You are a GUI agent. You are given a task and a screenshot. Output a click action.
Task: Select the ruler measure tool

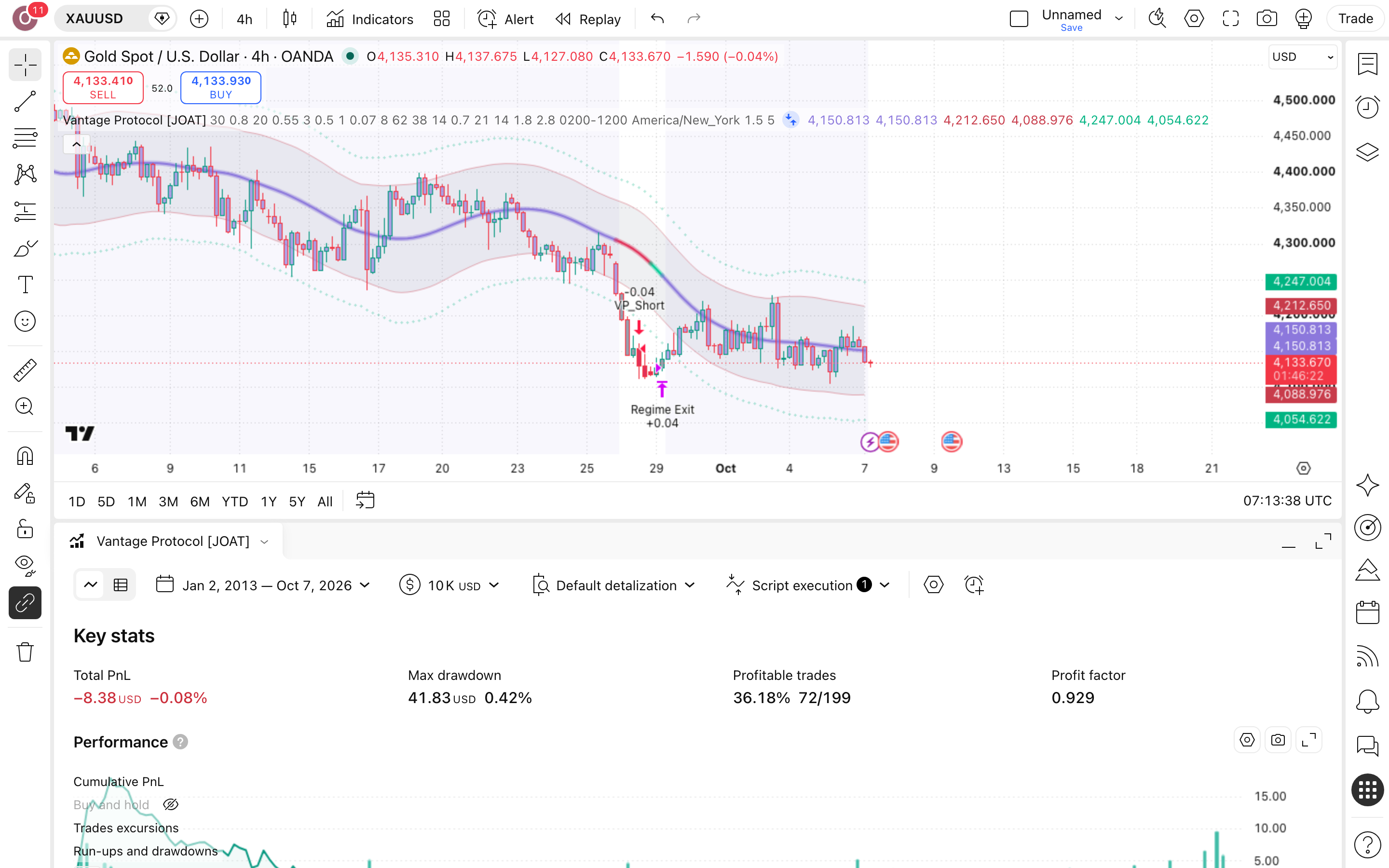point(25,370)
